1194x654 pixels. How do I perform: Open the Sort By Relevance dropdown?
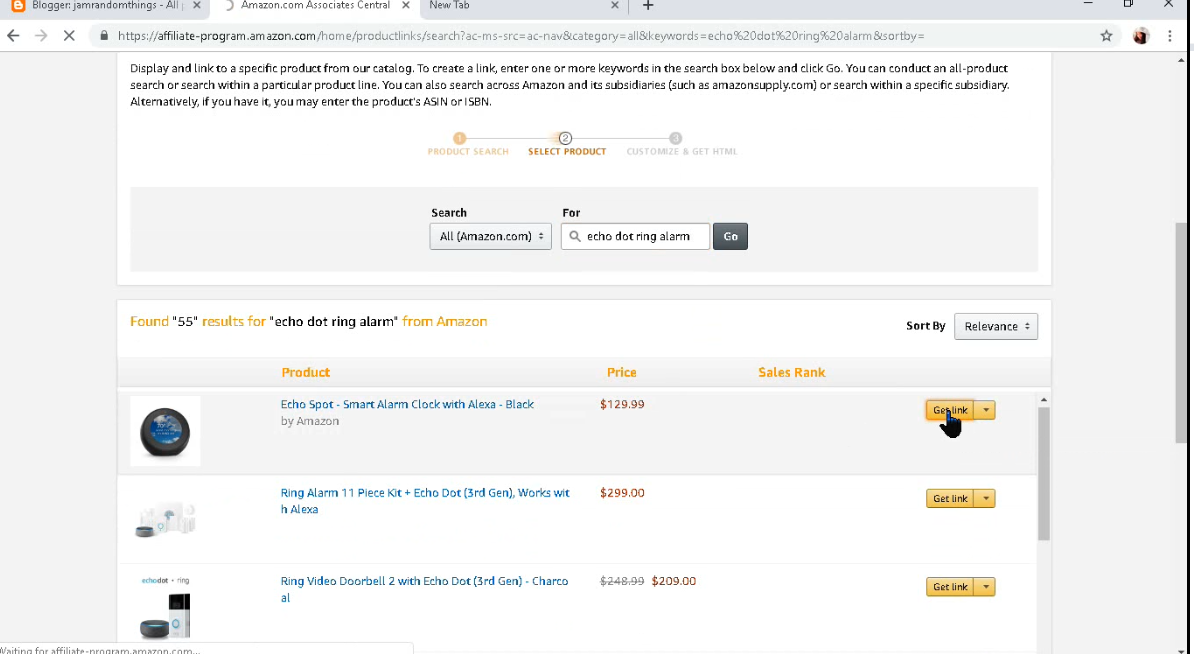pos(995,326)
